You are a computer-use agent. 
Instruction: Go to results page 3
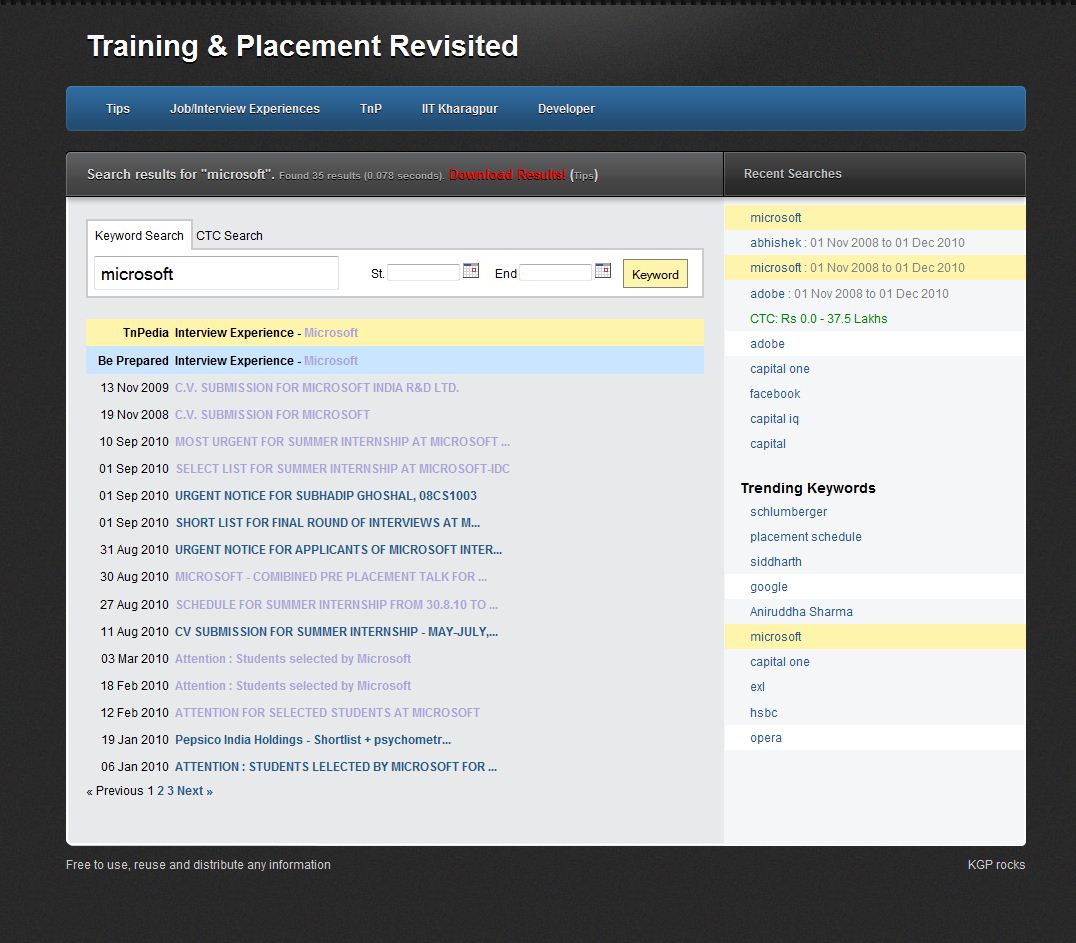[170, 791]
